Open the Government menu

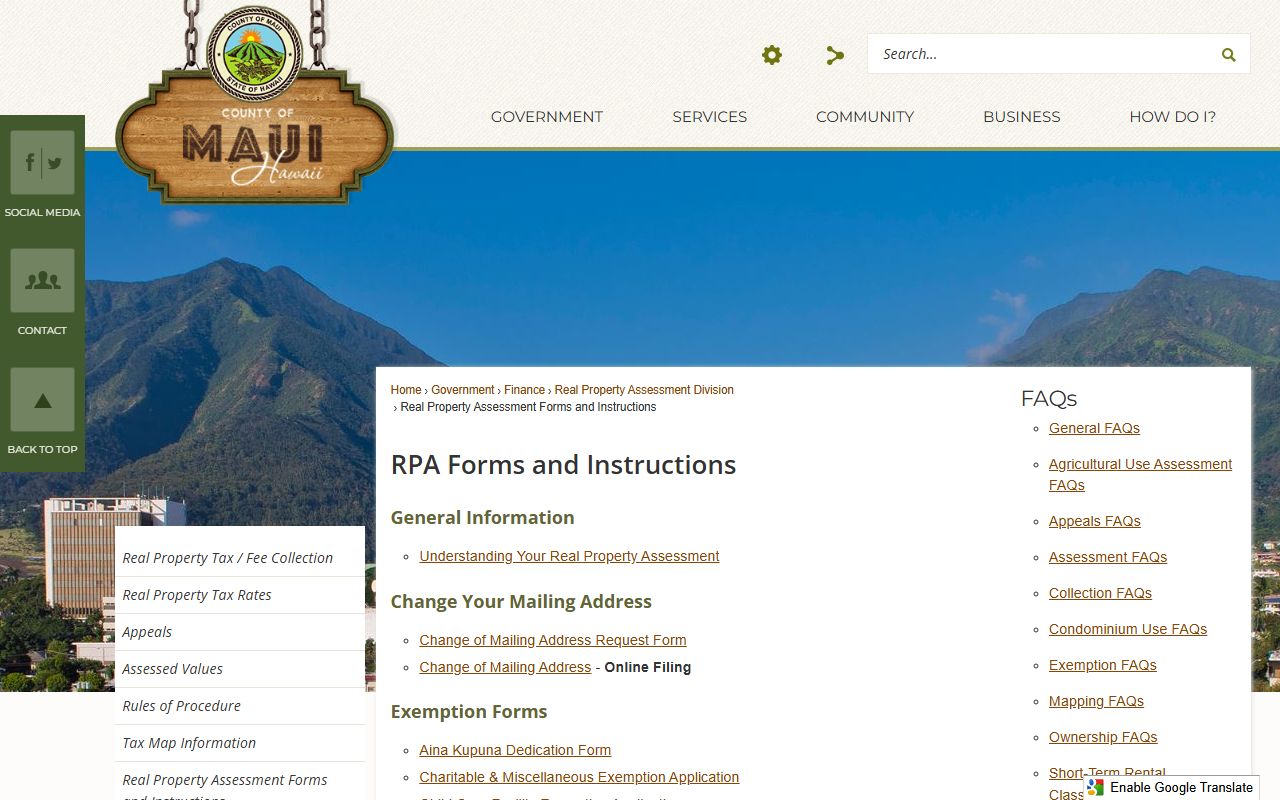547,117
